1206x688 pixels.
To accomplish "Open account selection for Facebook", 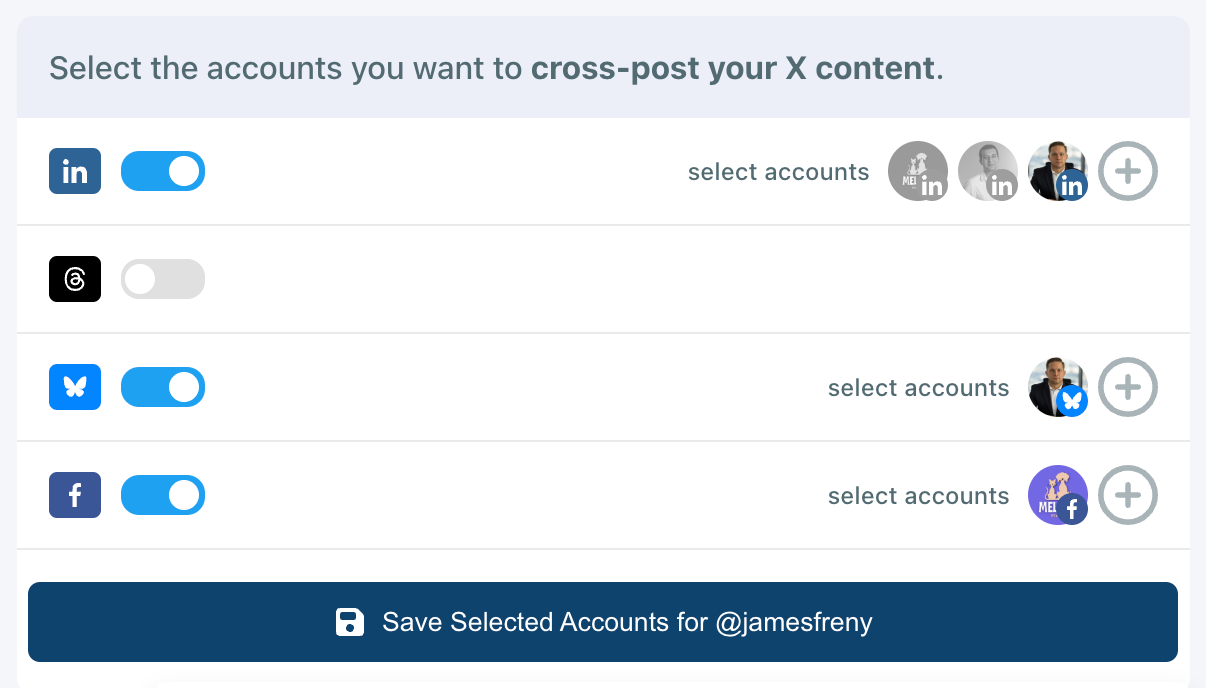I will [918, 495].
